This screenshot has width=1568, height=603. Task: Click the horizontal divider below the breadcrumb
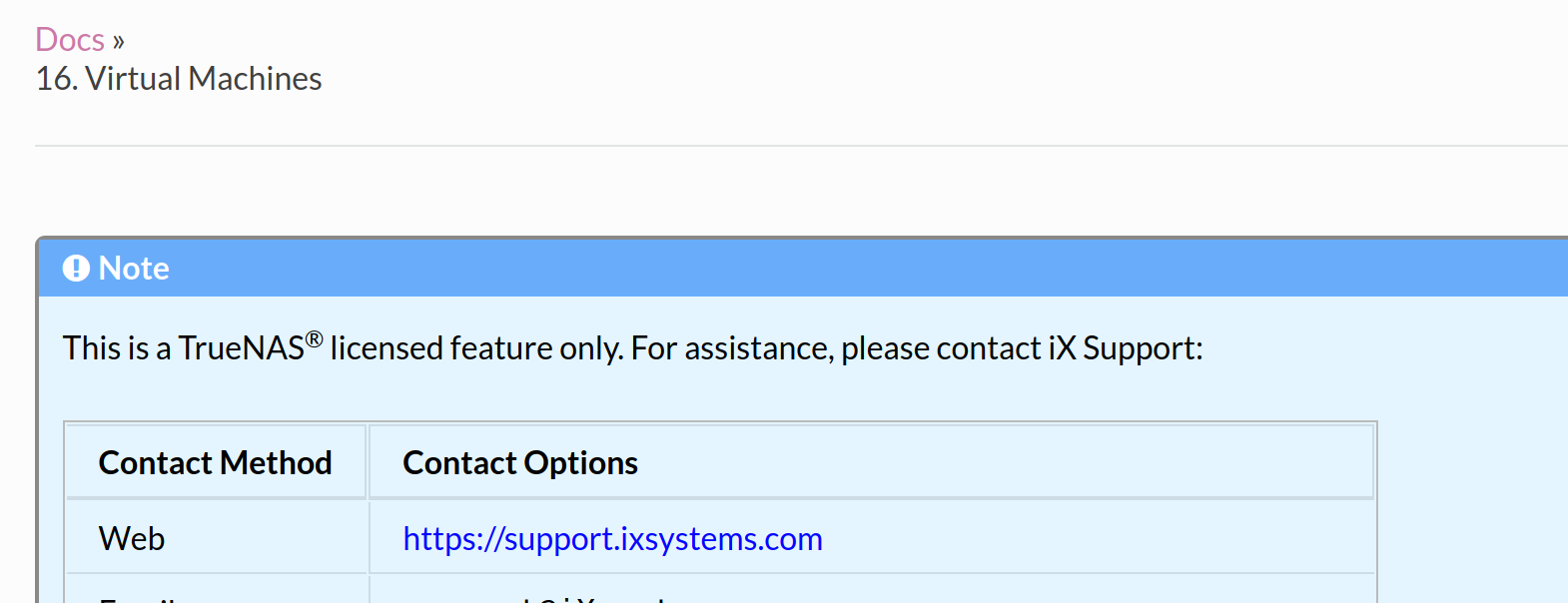coord(801,146)
